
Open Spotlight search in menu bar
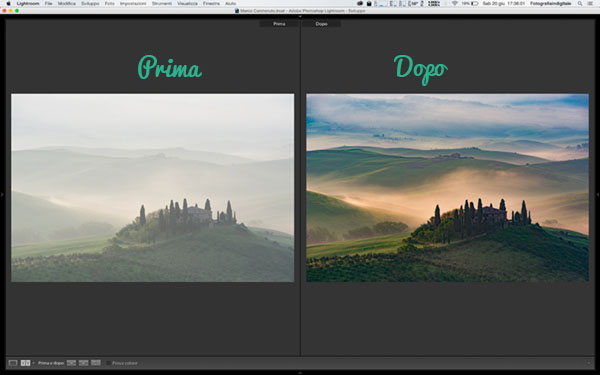click(580, 3)
